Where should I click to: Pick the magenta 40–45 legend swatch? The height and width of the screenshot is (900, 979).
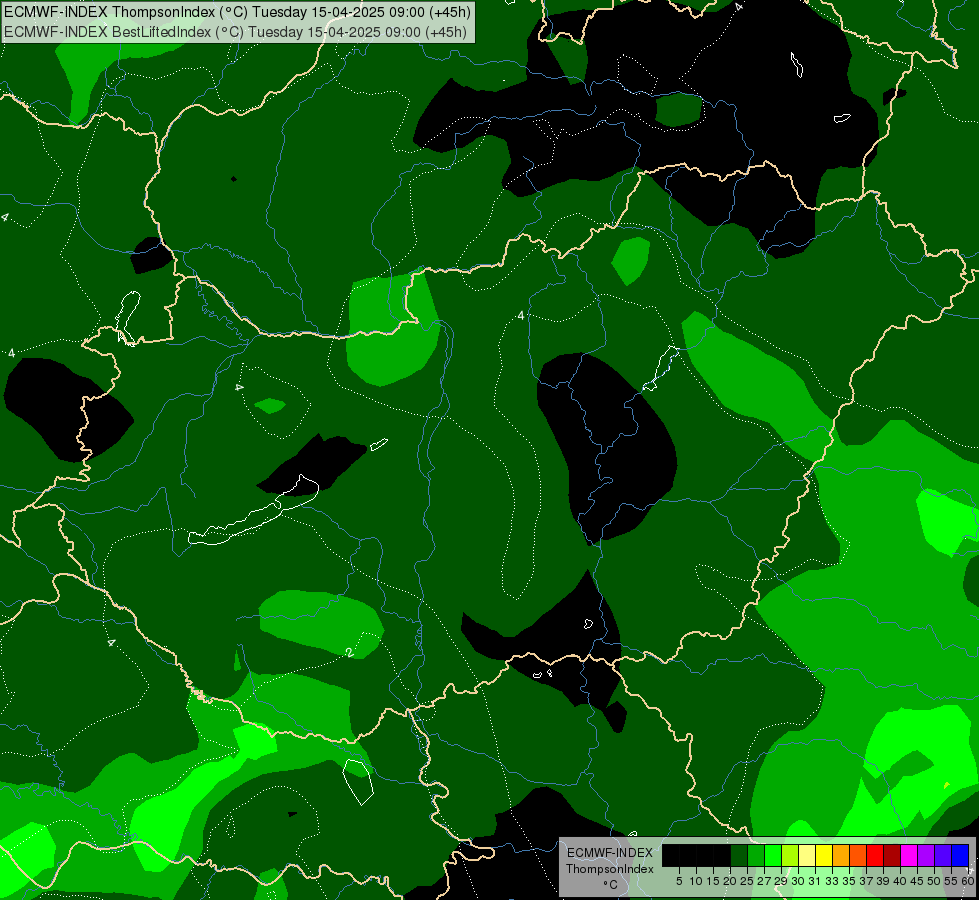coord(909,855)
